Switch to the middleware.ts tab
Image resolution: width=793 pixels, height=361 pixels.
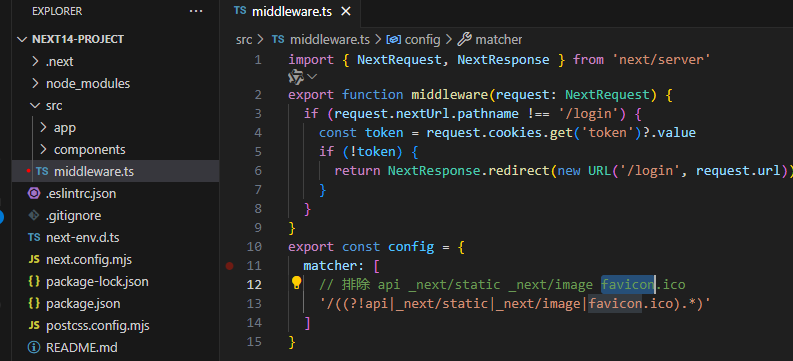click(291, 12)
